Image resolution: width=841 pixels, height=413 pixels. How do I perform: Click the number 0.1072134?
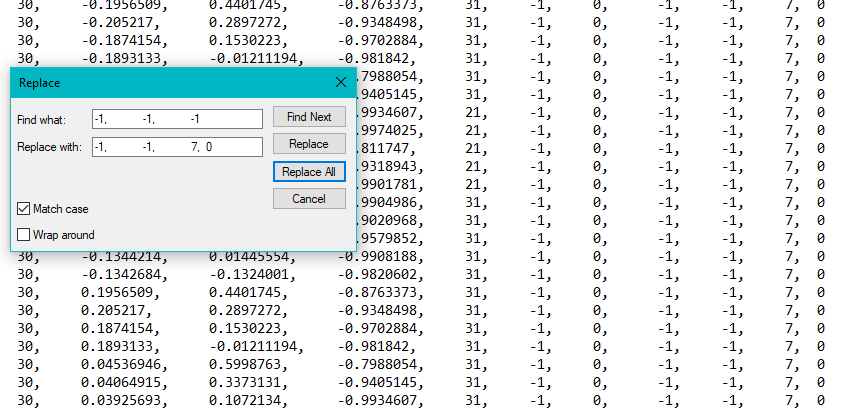pyautogui.click(x=246, y=400)
